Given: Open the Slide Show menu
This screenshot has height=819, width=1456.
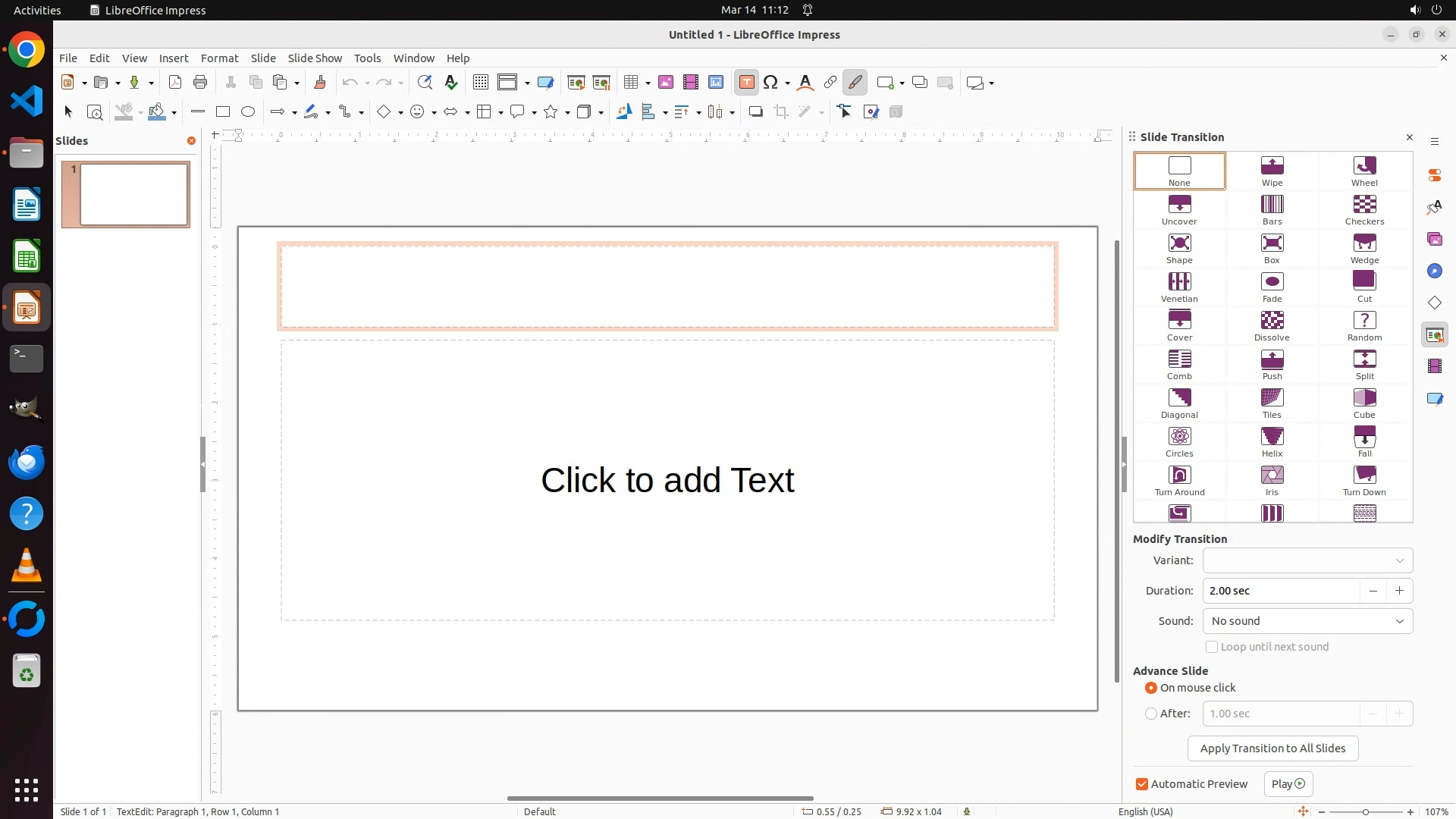Looking at the screenshot, I should click(315, 58).
